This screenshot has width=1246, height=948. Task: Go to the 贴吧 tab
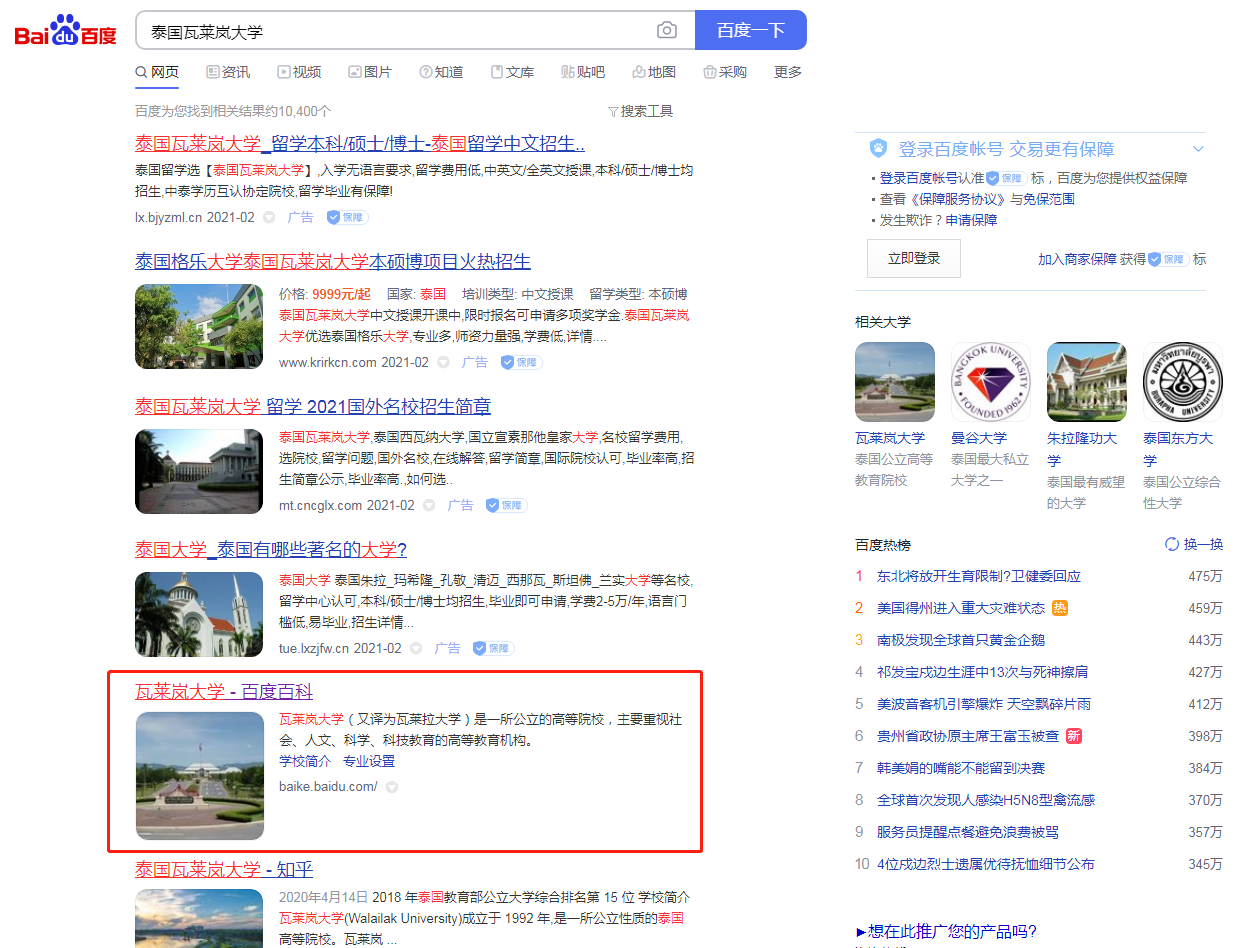pos(583,72)
